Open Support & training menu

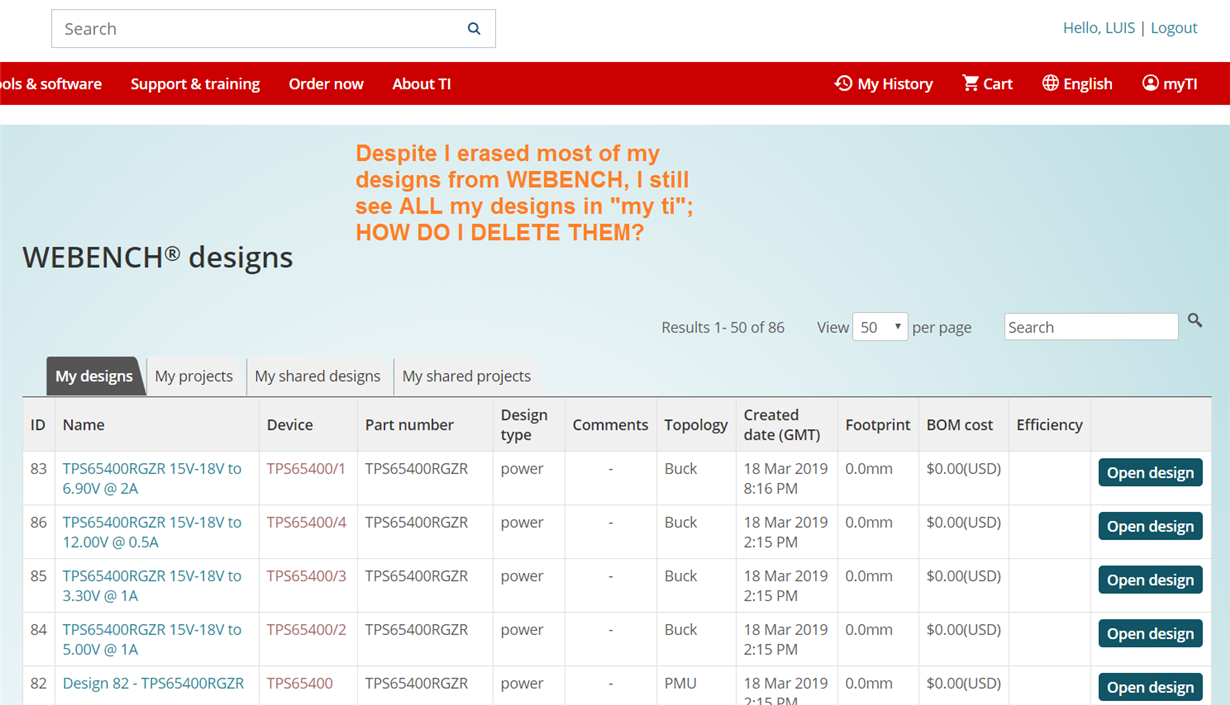(x=195, y=84)
